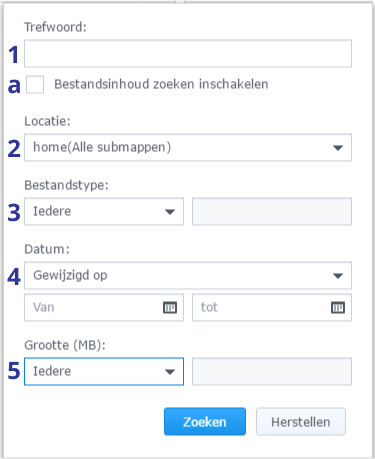This screenshot has width=375, height=459.
Task: Click the Herstellen button
Action: (301, 422)
